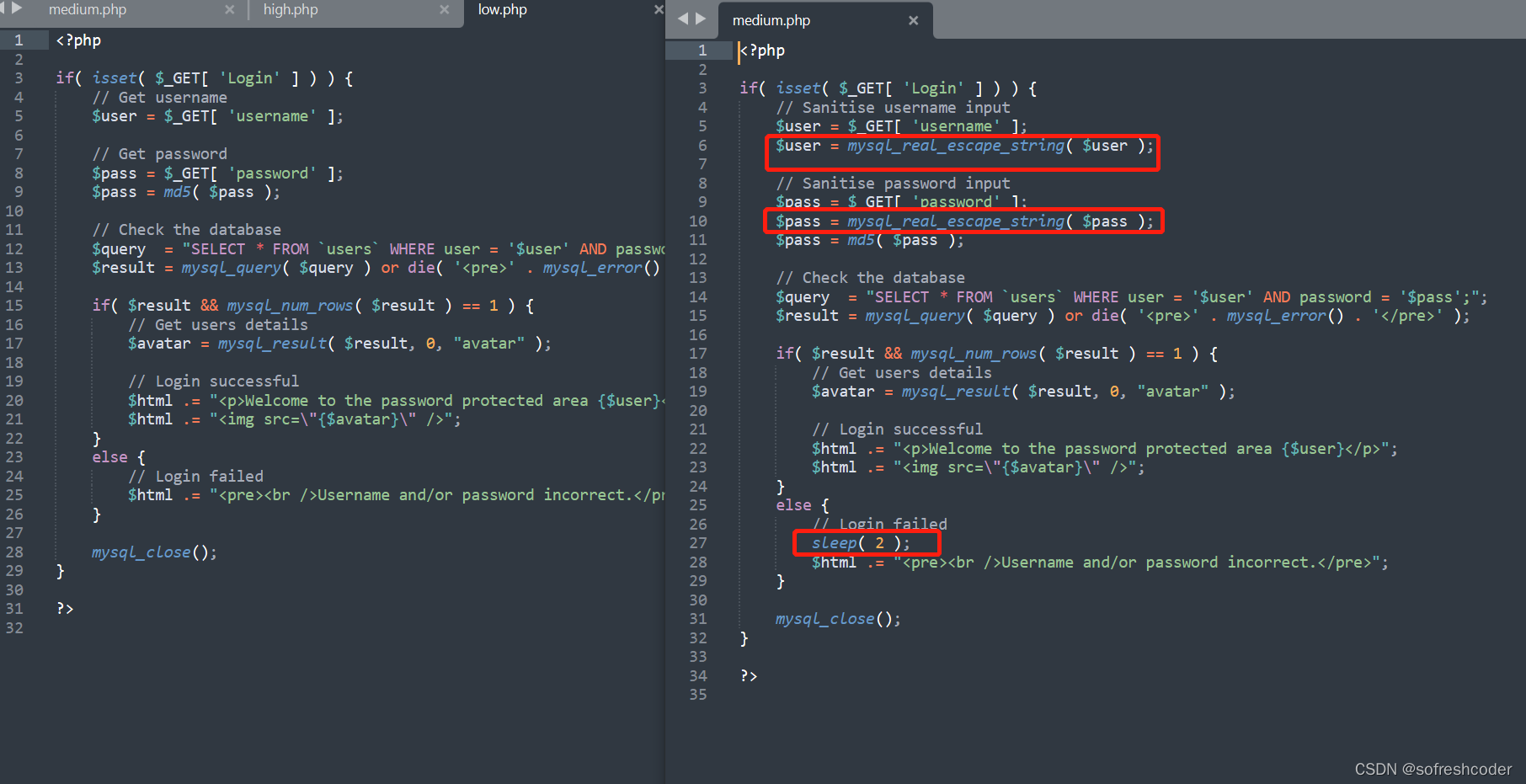Click '<?php' opening tag in left pane

pyautogui.click(x=78, y=40)
